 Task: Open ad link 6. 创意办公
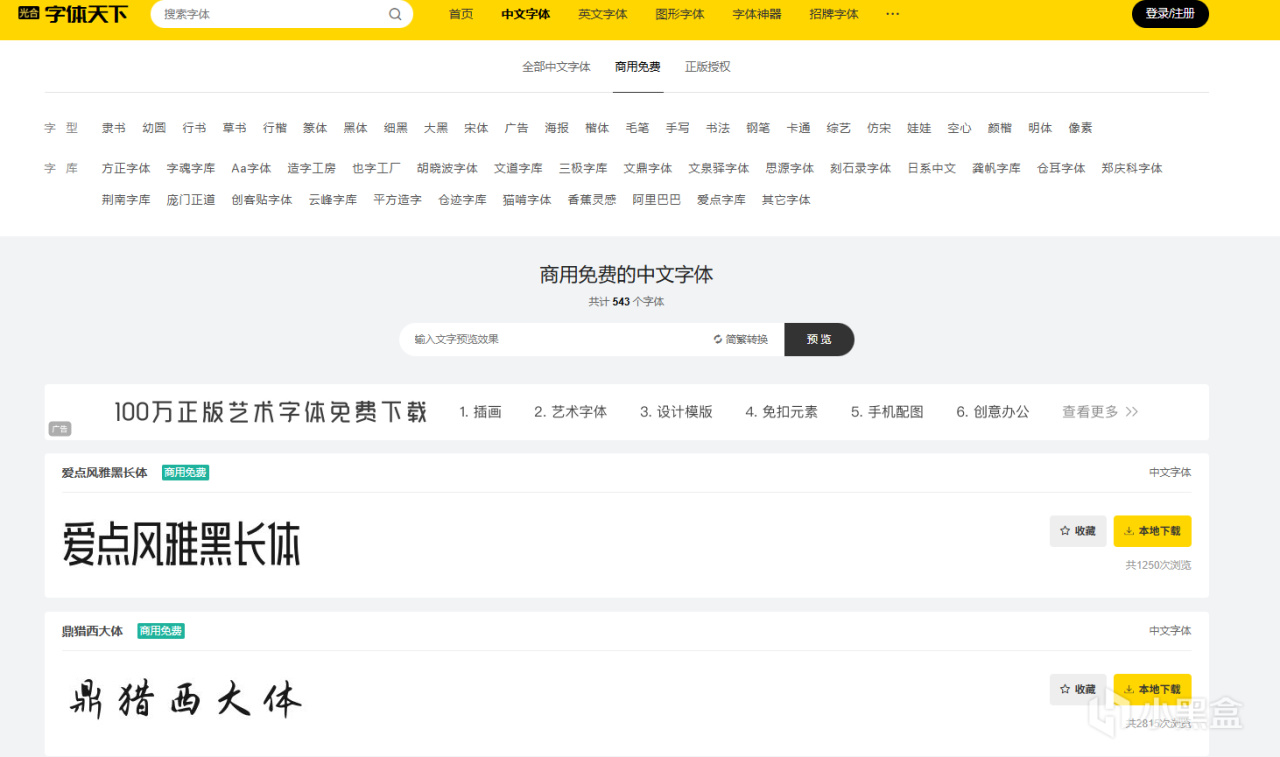coord(993,412)
